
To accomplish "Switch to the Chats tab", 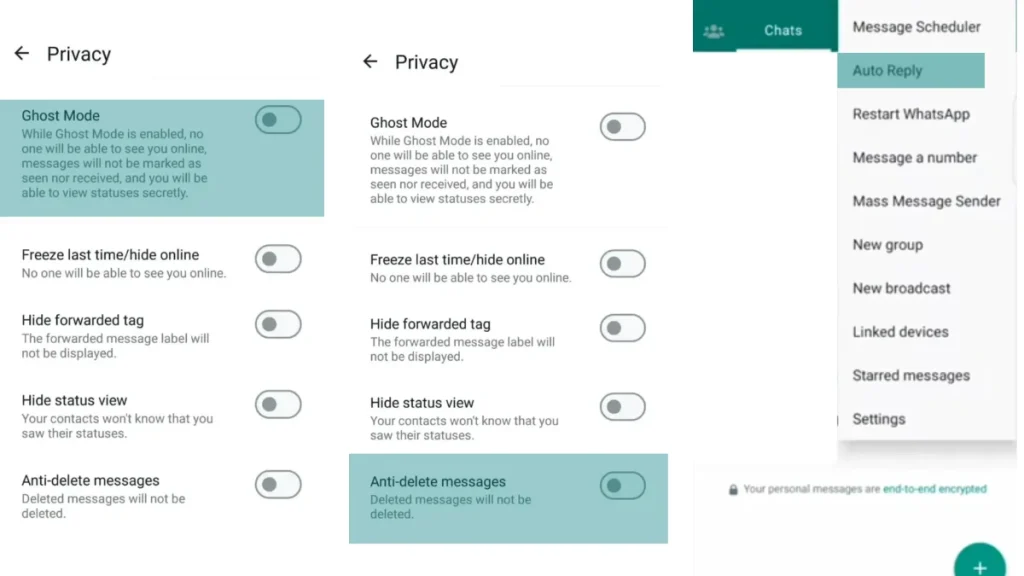I will point(783,30).
